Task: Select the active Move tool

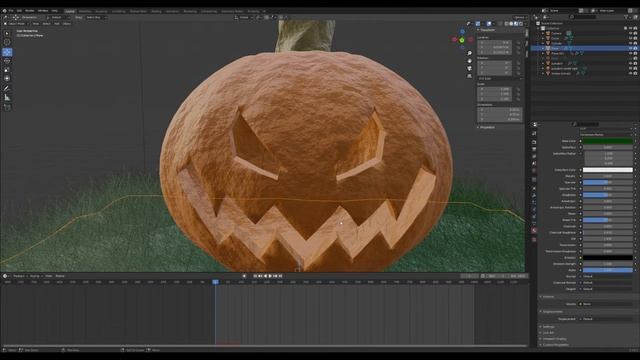Action: click(7, 52)
